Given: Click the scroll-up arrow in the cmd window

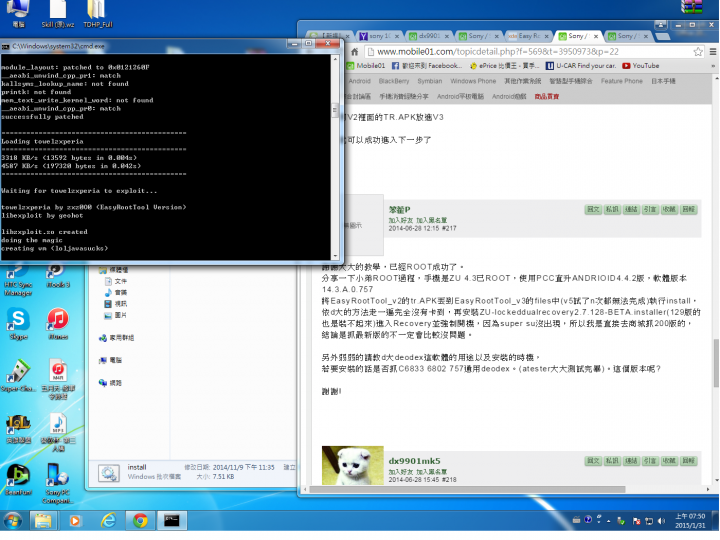Looking at the screenshot, I should point(335,59).
